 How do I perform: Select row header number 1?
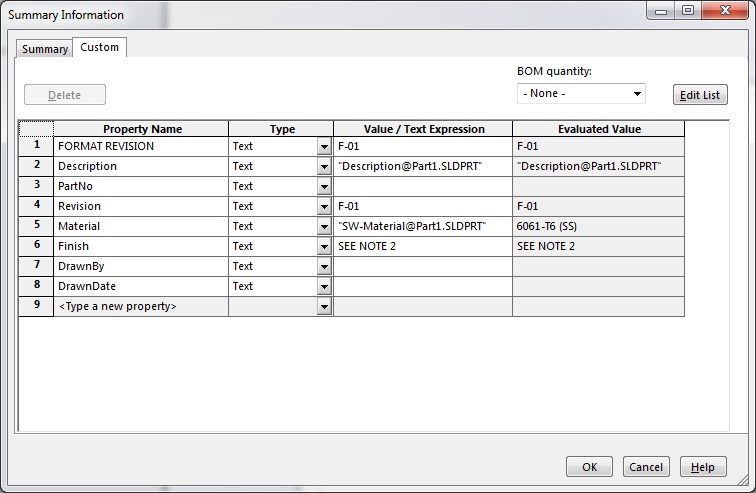(36, 146)
